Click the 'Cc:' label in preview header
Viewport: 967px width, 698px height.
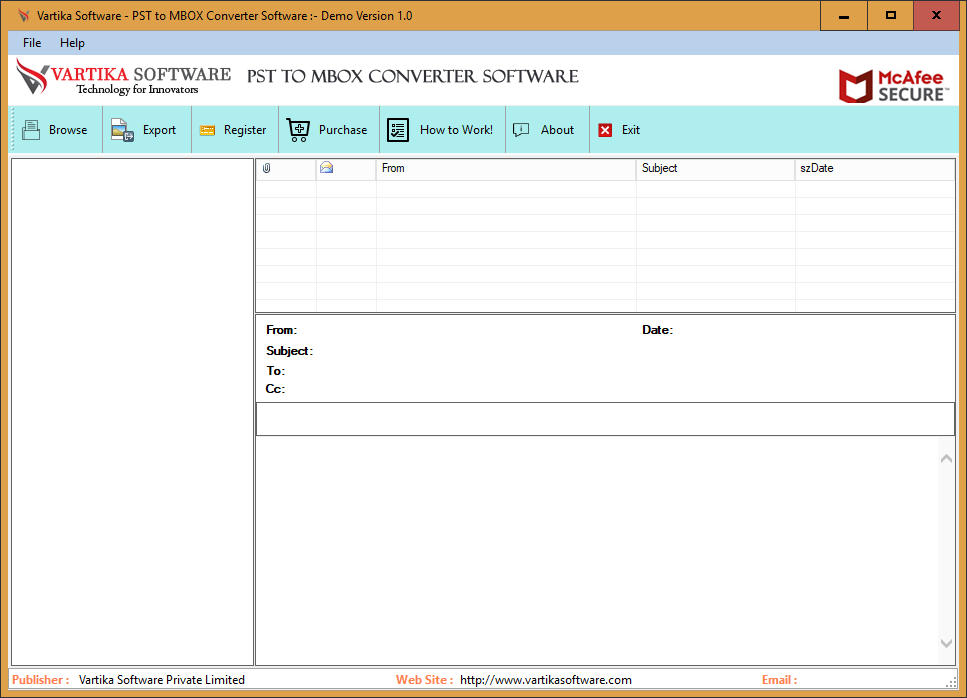[x=275, y=389]
